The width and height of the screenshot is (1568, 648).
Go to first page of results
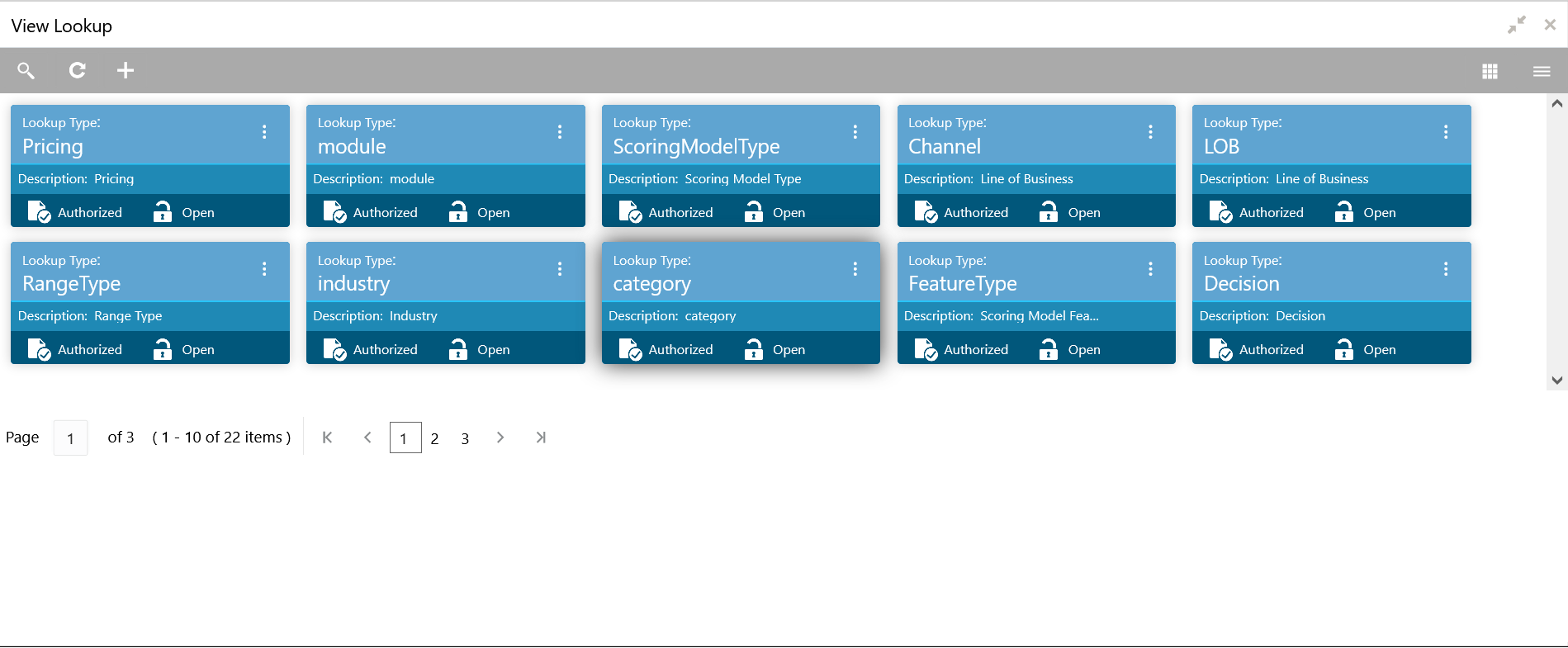[x=327, y=438]
